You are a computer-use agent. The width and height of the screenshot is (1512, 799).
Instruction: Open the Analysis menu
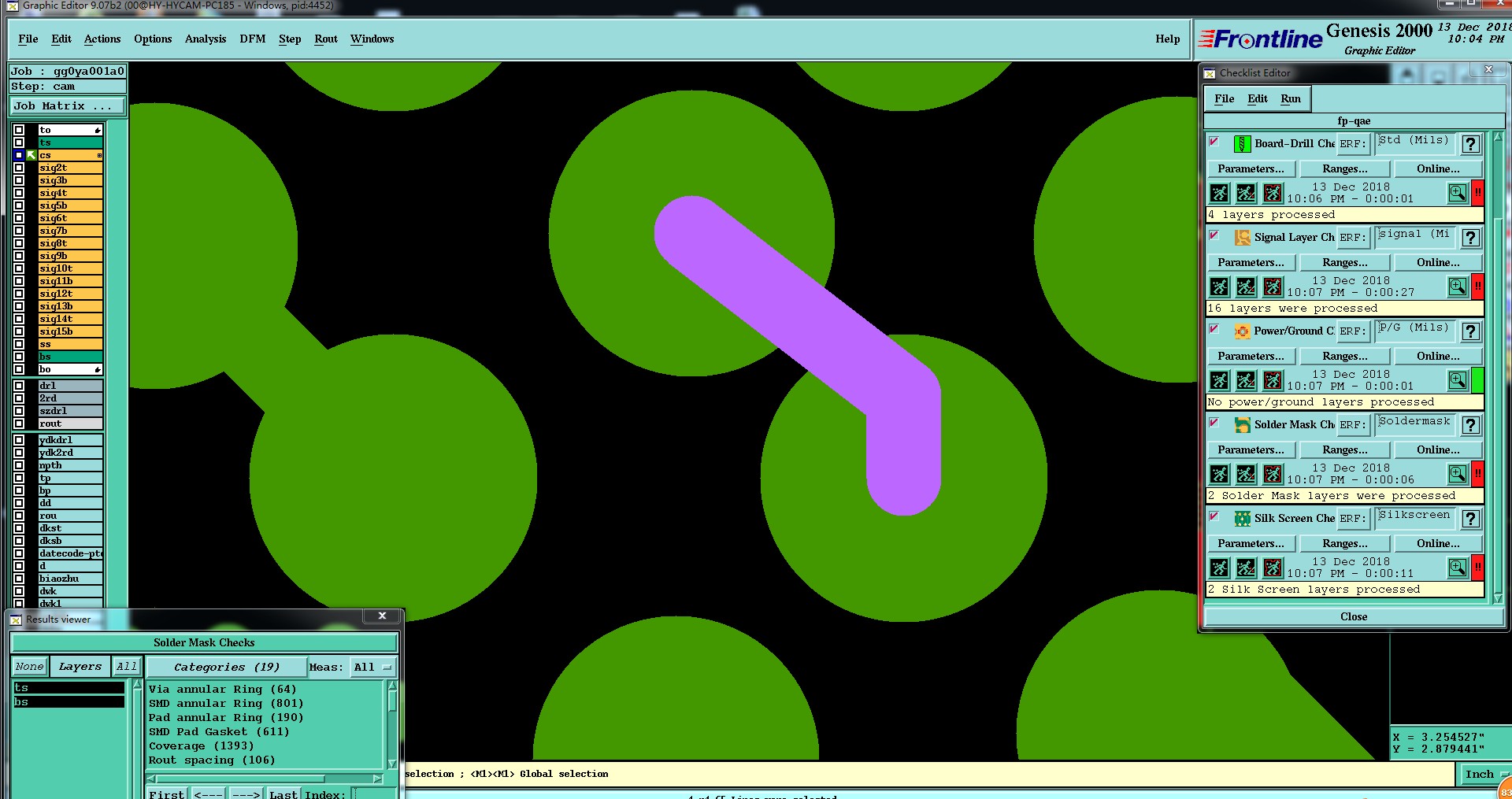pyautogui.click(x=206, y=39)
